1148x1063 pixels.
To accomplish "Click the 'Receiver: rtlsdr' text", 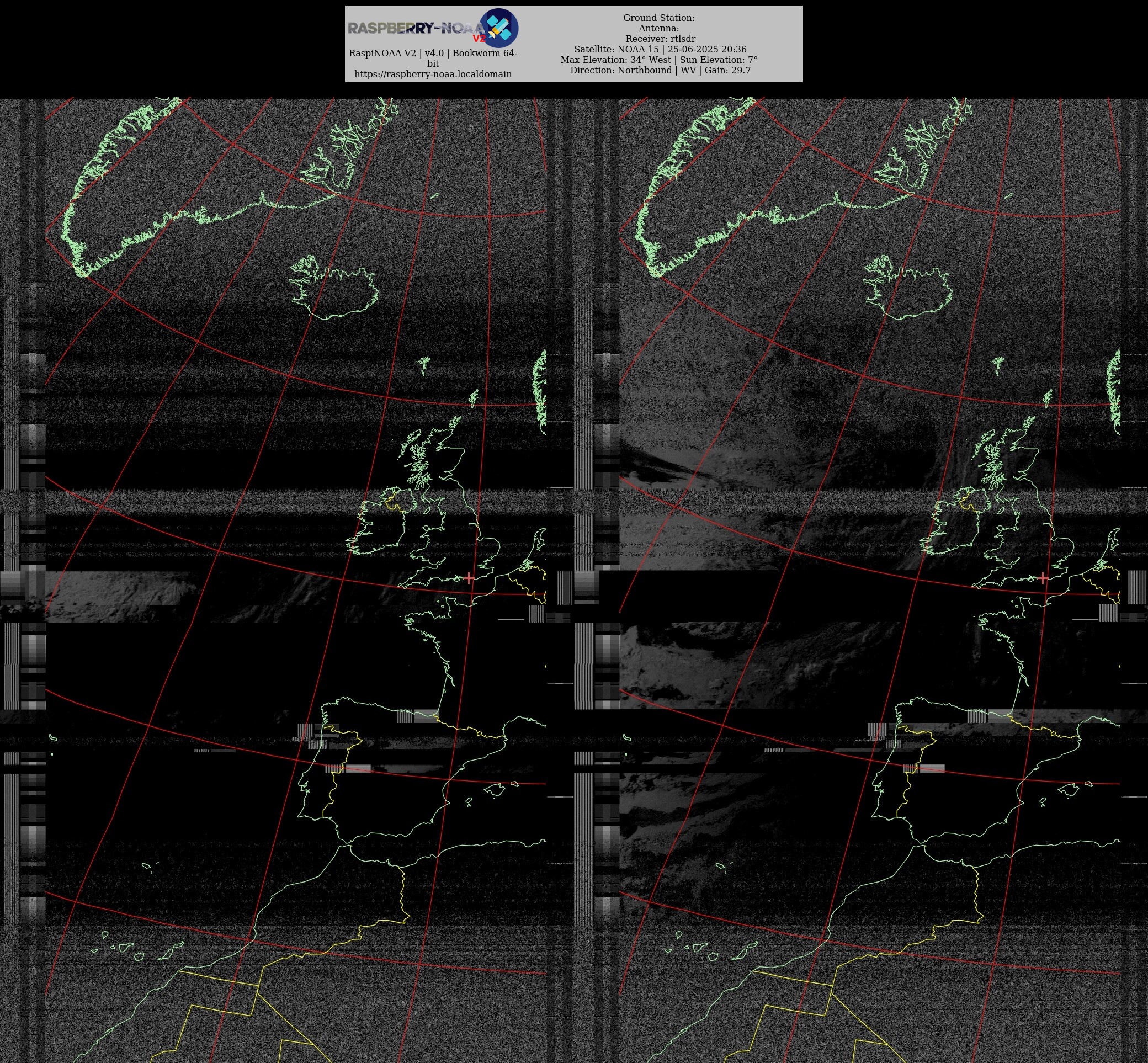I will click(x=660, y=39).
